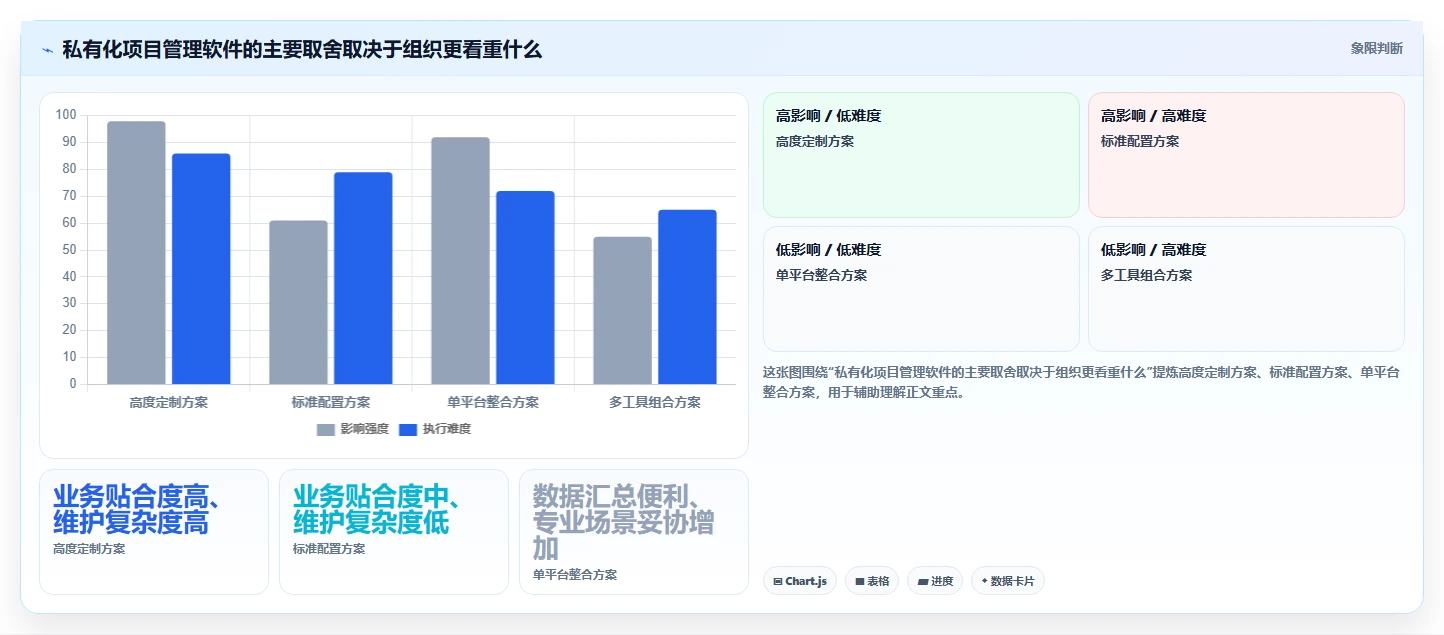Select the 表格 tag
1444x635 pixels.
(872, 581)
